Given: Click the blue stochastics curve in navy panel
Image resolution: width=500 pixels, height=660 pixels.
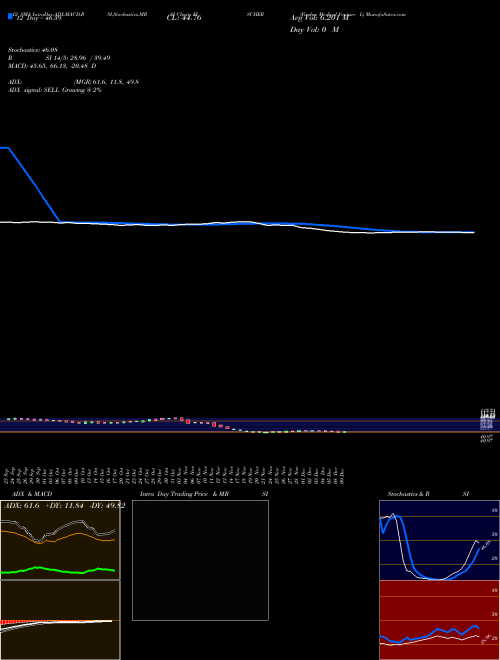Looking at the screenshot, I should pyautogui.click(x=406, y=547).
